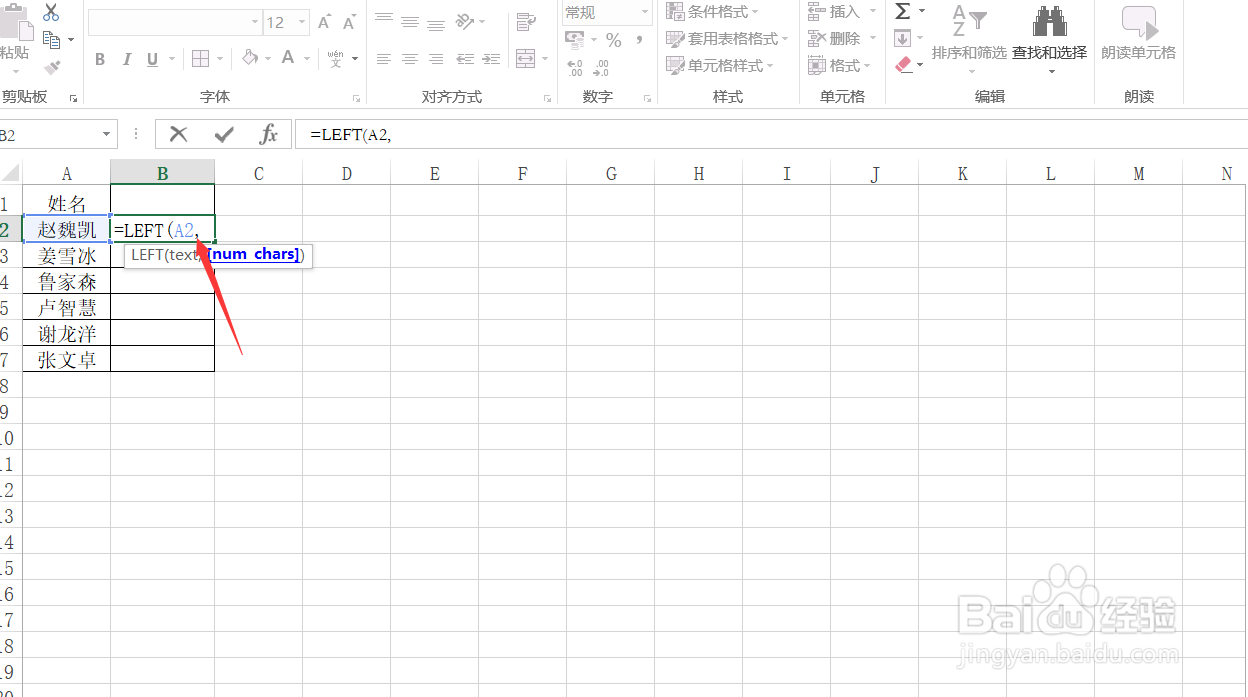The image size is (1248, 697).
Task: Select column C header
Action: click(x=258, y=174)
